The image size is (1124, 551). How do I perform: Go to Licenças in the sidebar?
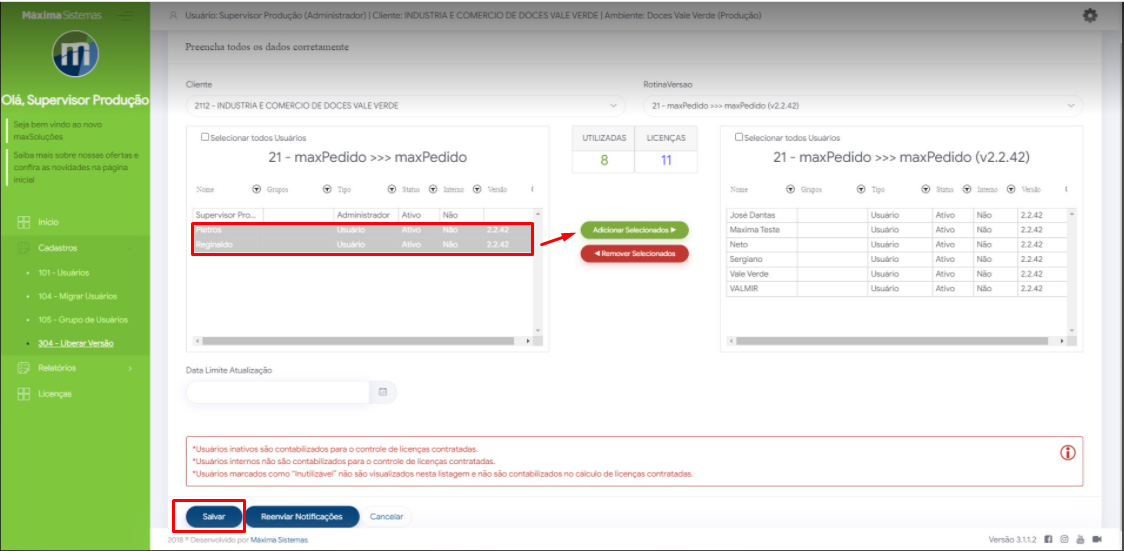click(x=55, y=394)
